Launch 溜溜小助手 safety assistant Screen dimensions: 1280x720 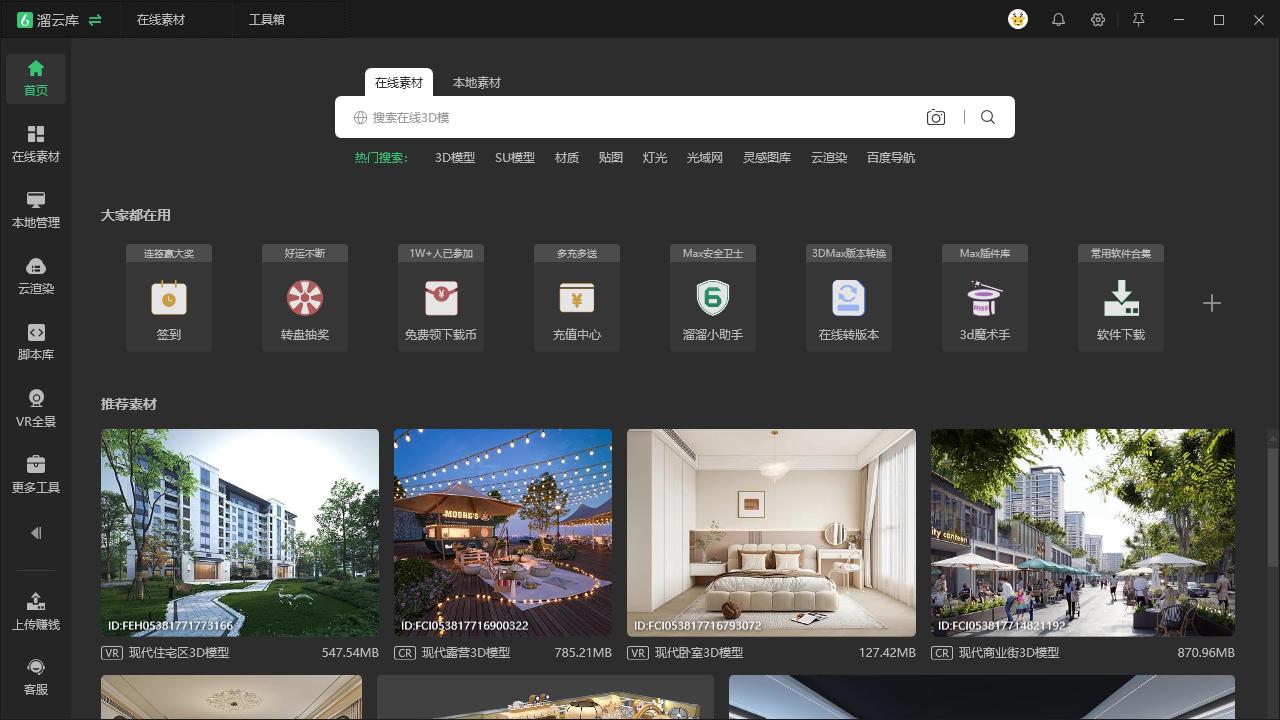pyautogui.click(x=712, y=300)
